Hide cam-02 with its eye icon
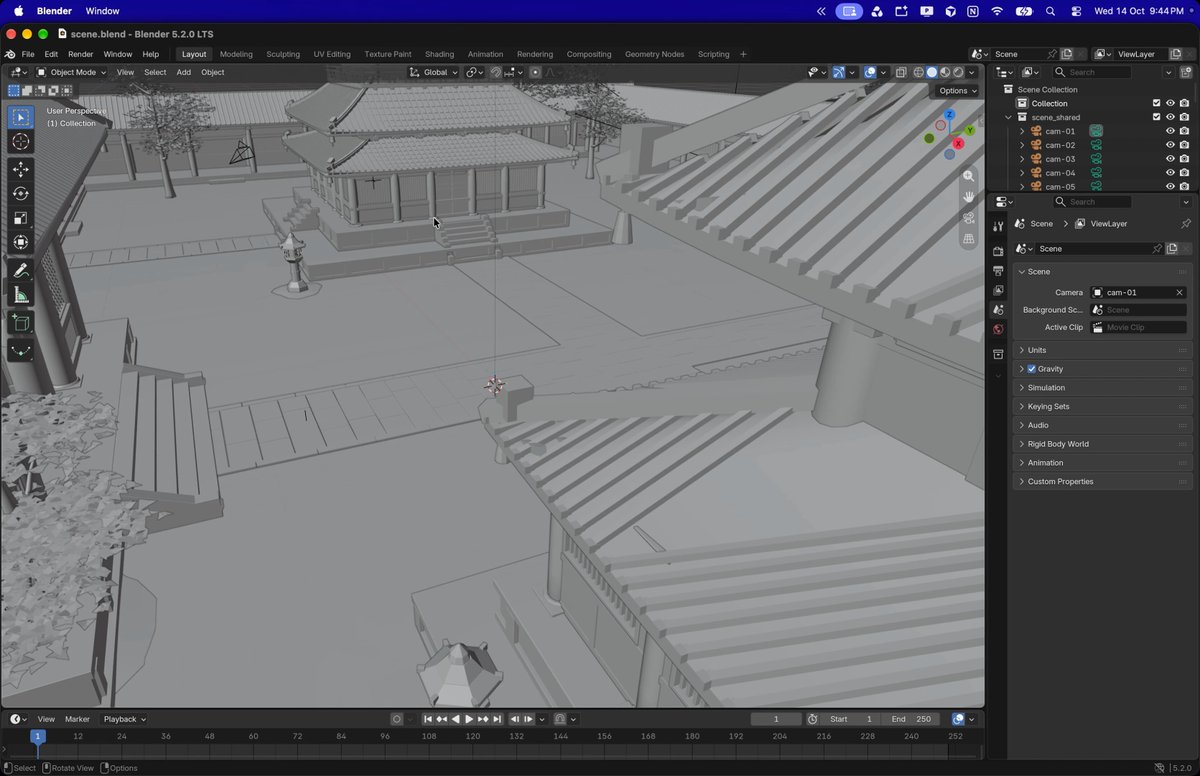The width and height of the screenshot is (1200, 776). click(1170, 145)
